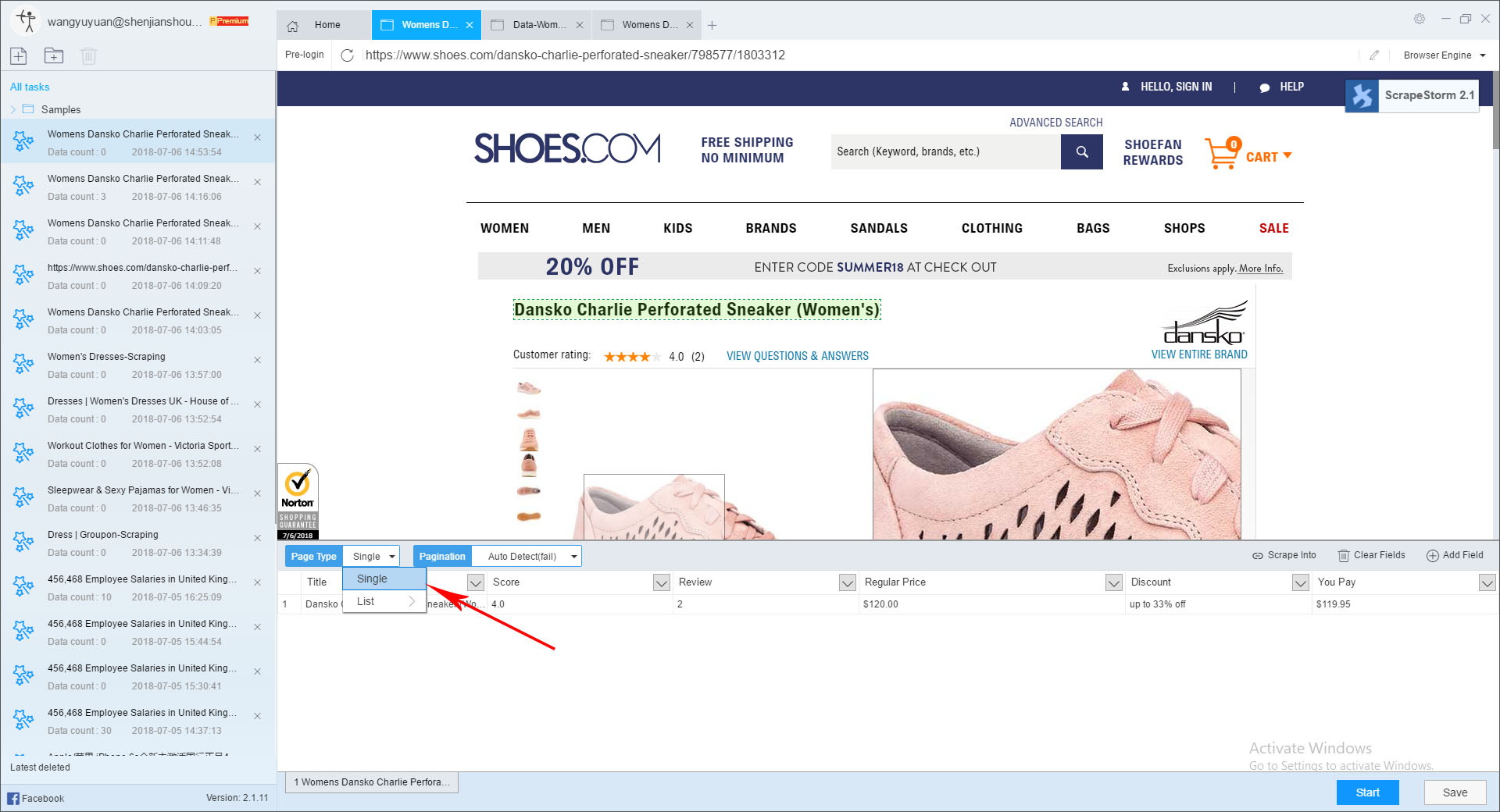Add a new browser tab with plus

[x=712, y=25]
